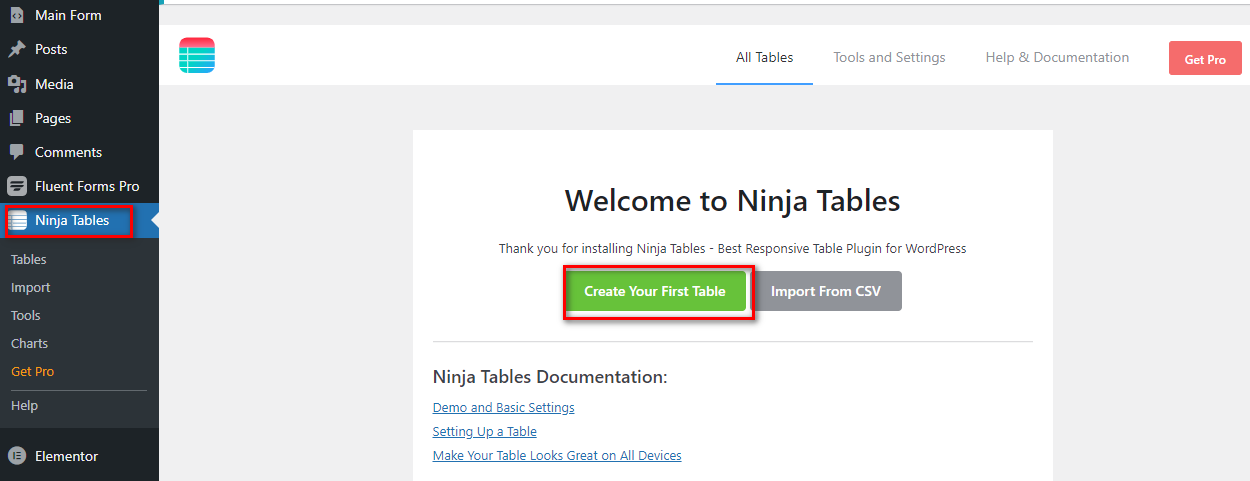Click the Ninja Tables logo icon
This screenshot has width=1250, height=481.
[197, 55]
